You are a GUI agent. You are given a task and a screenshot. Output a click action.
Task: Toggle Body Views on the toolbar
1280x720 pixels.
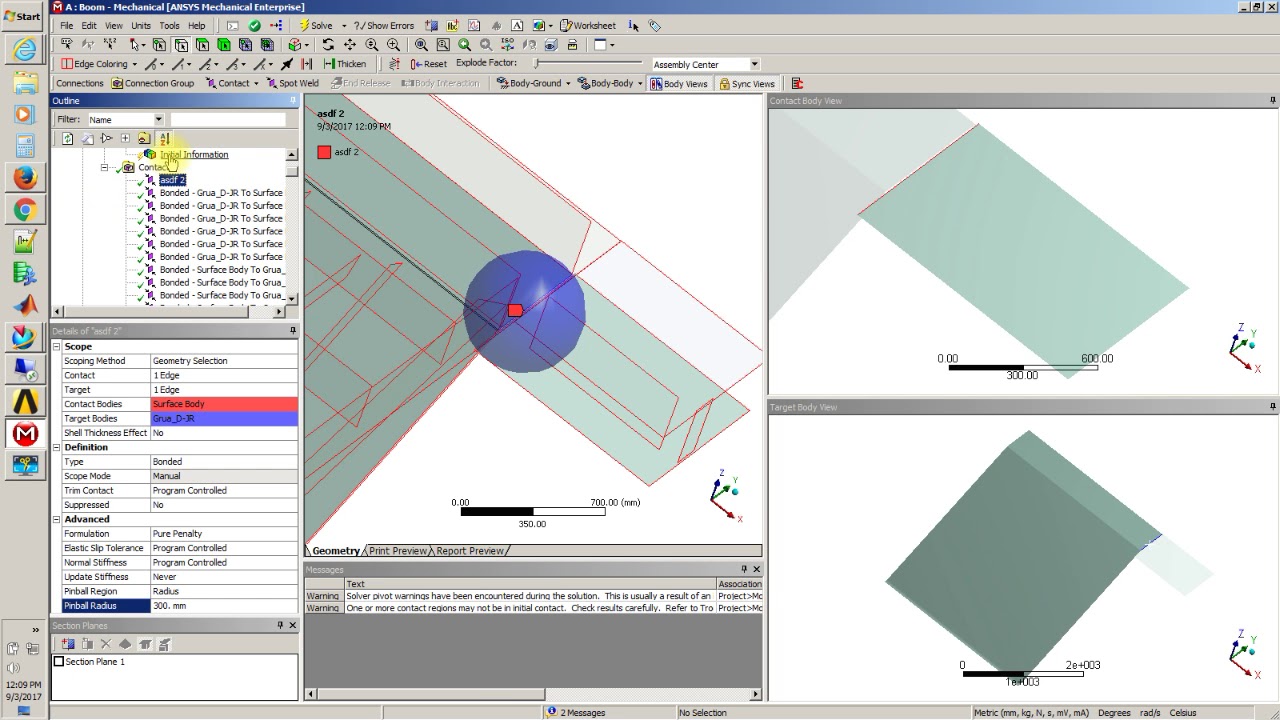(679, 84)
